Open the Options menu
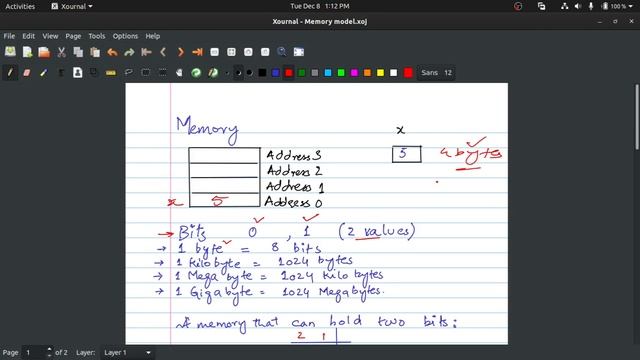640x360 pixels. point(125,36)
